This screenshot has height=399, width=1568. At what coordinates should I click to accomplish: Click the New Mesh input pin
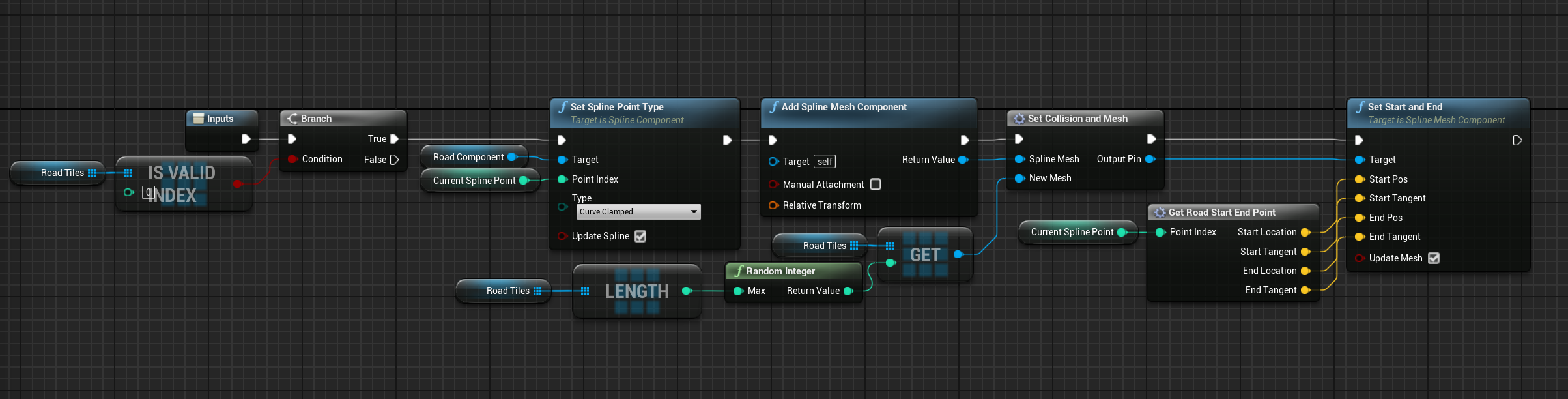tap(1019, 178)
